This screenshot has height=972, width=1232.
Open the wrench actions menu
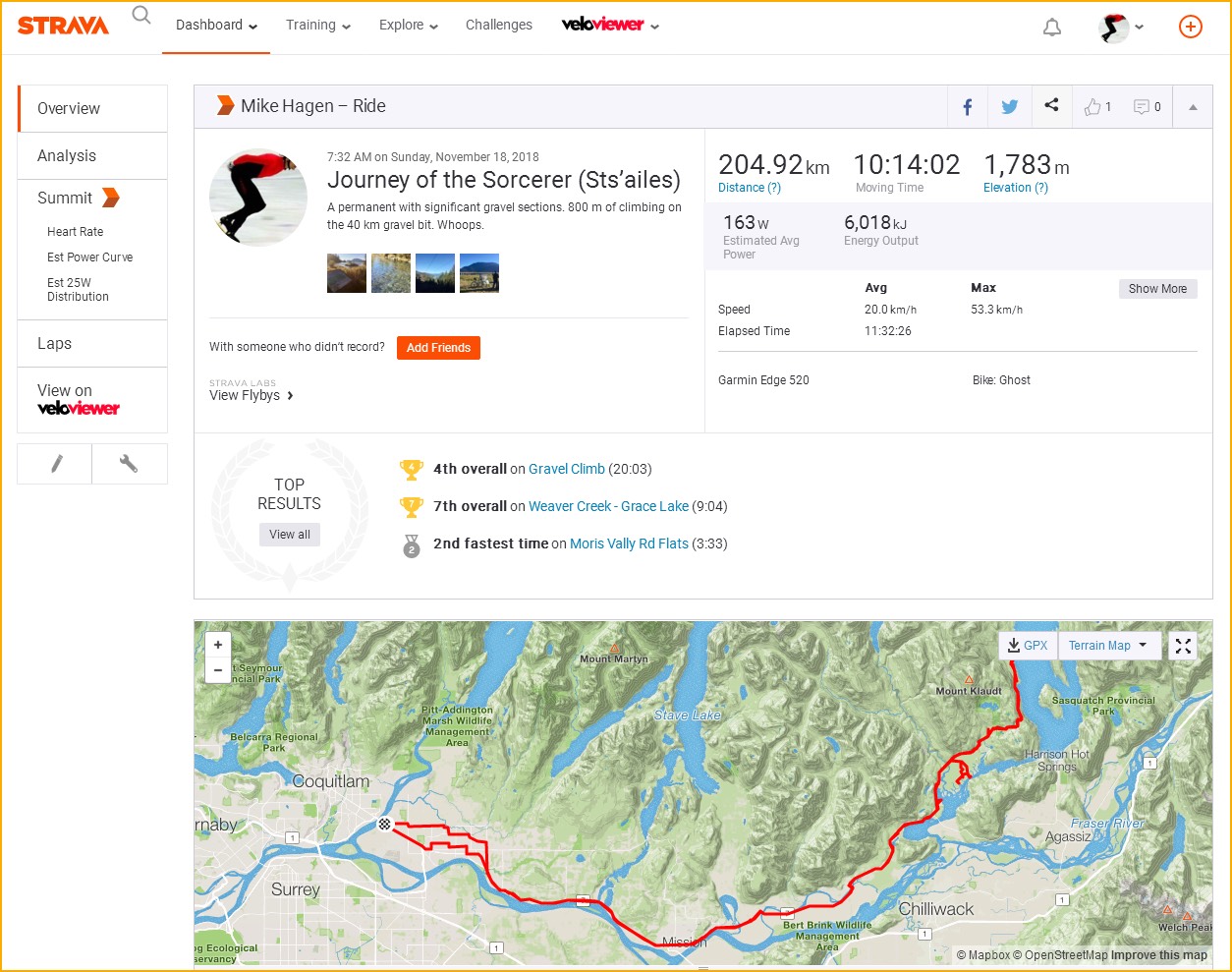[129, 464]
